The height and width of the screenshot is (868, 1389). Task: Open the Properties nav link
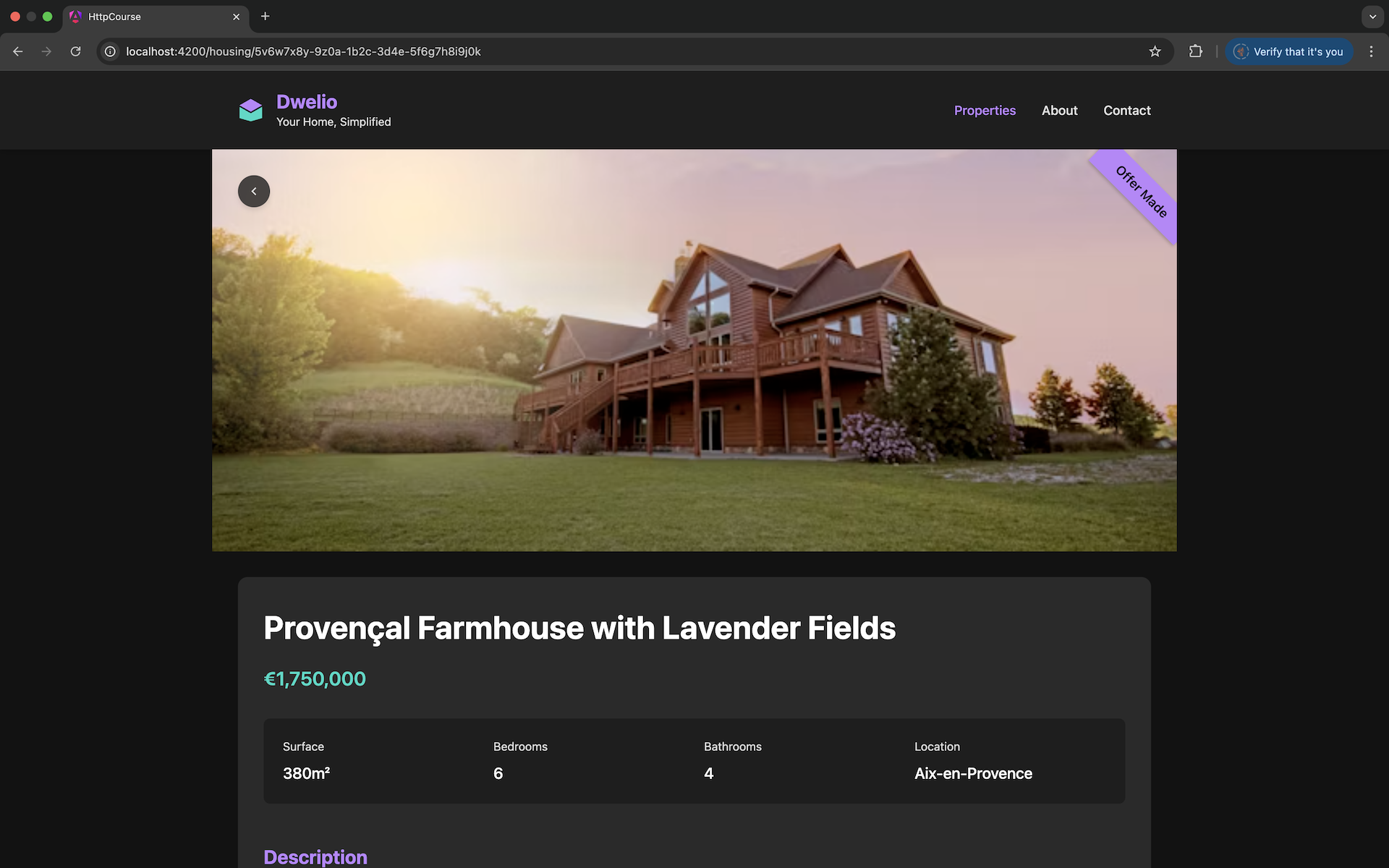click(985, 111)
